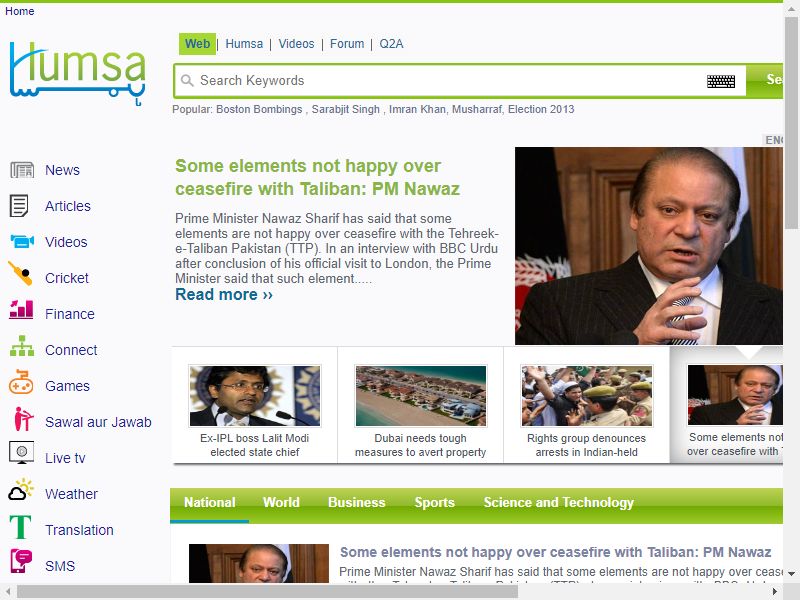800x600 pixels.
Task: Open the Sawal aur Jawab link
Action: pos(98,422)
